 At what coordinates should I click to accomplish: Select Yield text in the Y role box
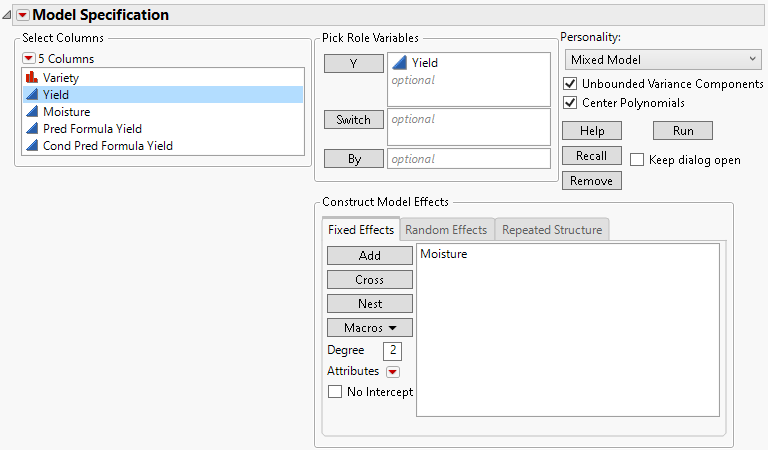pos(425,63)
